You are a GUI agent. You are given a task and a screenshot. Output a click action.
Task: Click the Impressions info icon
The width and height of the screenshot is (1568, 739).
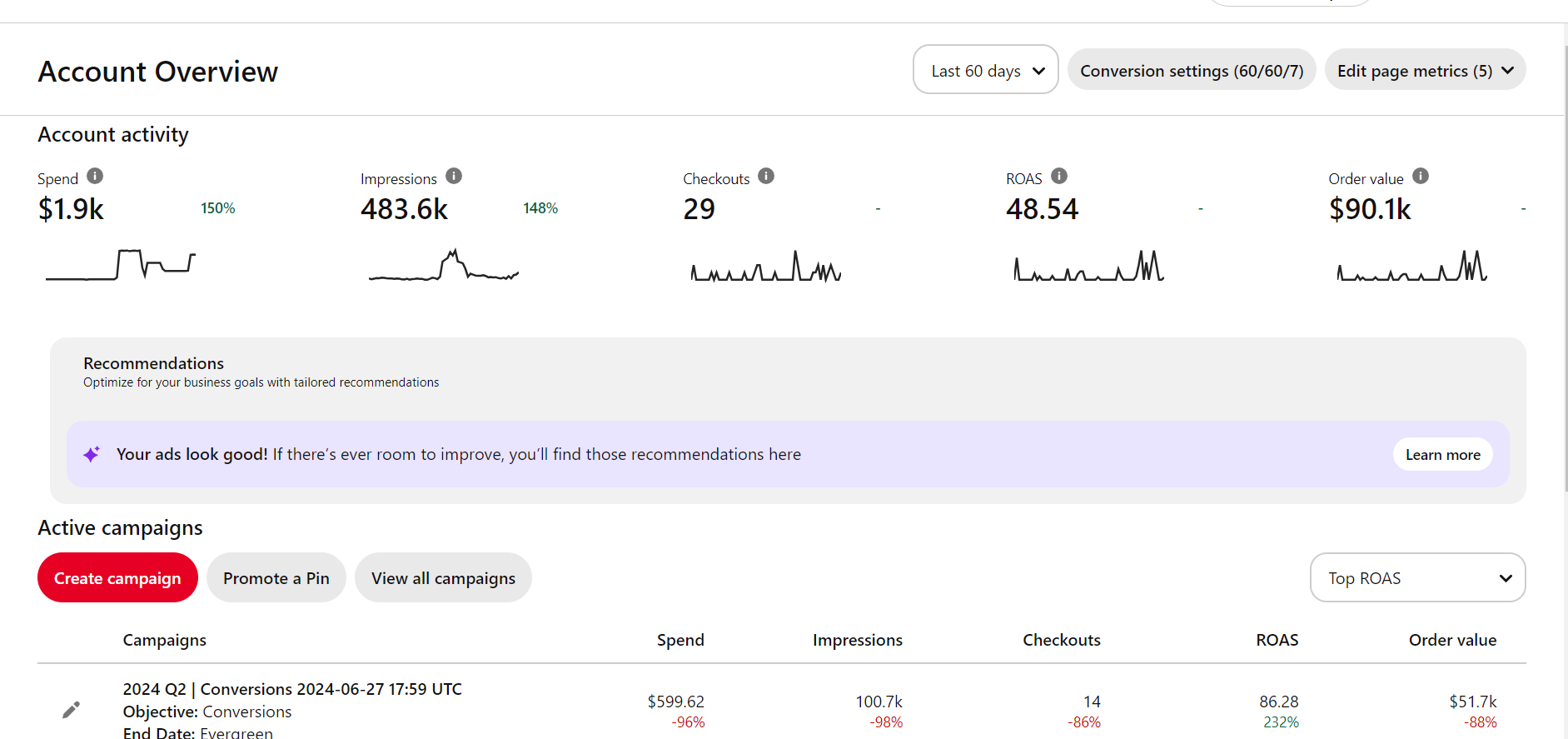coord(454,176)
